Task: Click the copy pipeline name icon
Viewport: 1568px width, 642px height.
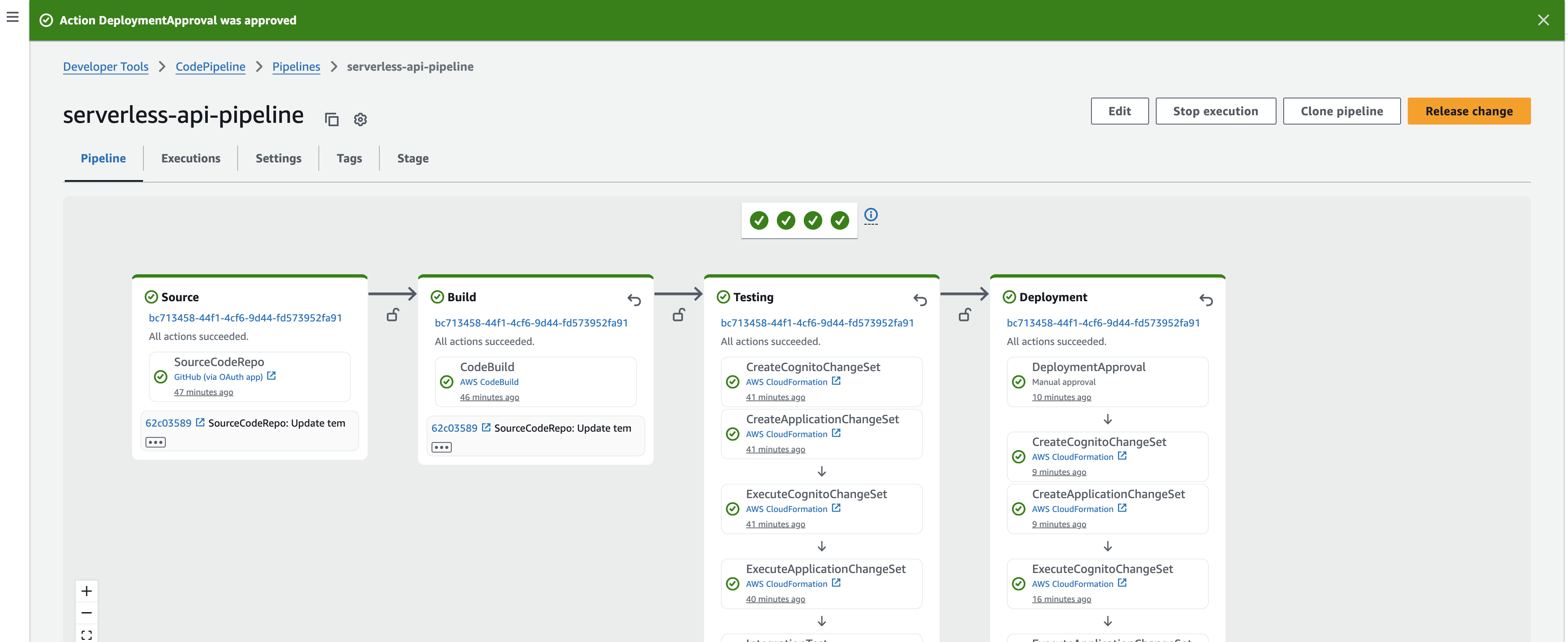Action: tap(332, 119)
